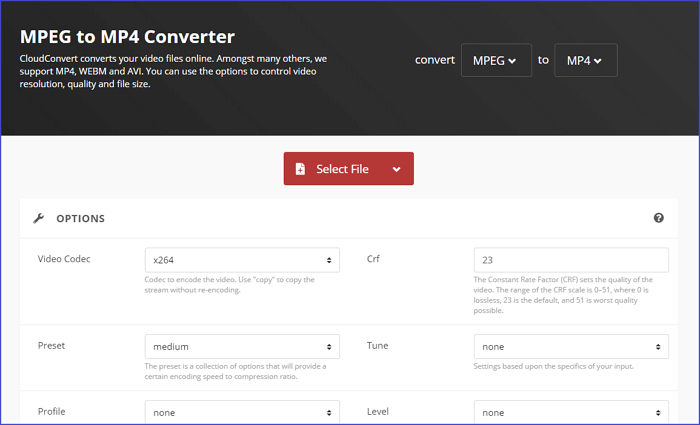Click the Tune label
The height and width of the screenshot is (425, 700).
[x=379, y=346]
